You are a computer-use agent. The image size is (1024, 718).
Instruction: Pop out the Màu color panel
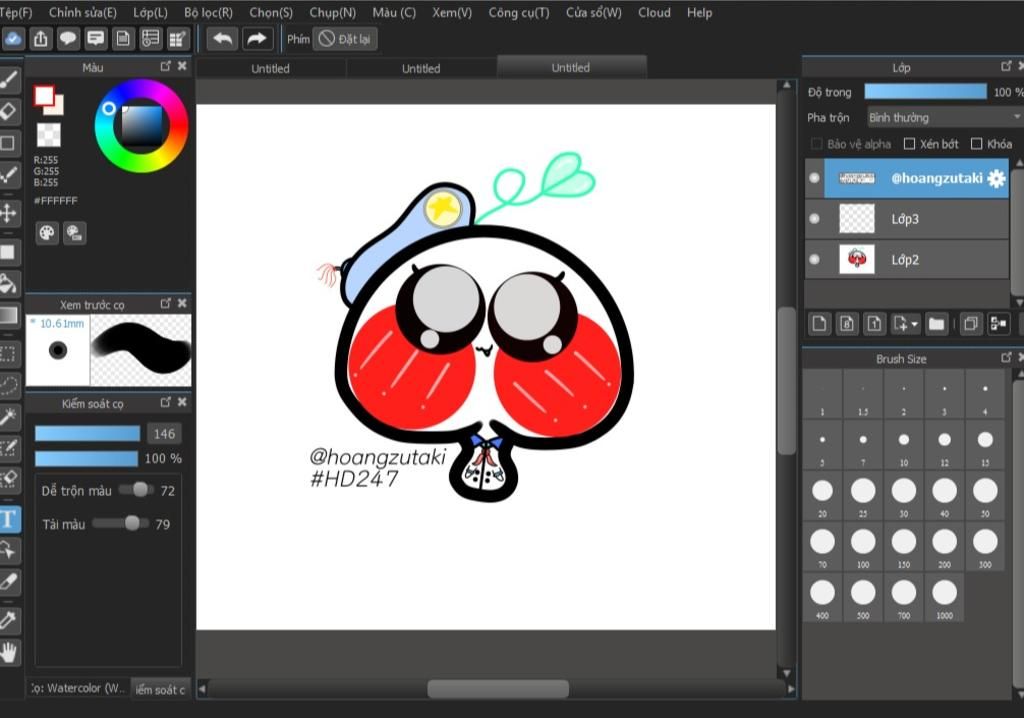[165, 66]
